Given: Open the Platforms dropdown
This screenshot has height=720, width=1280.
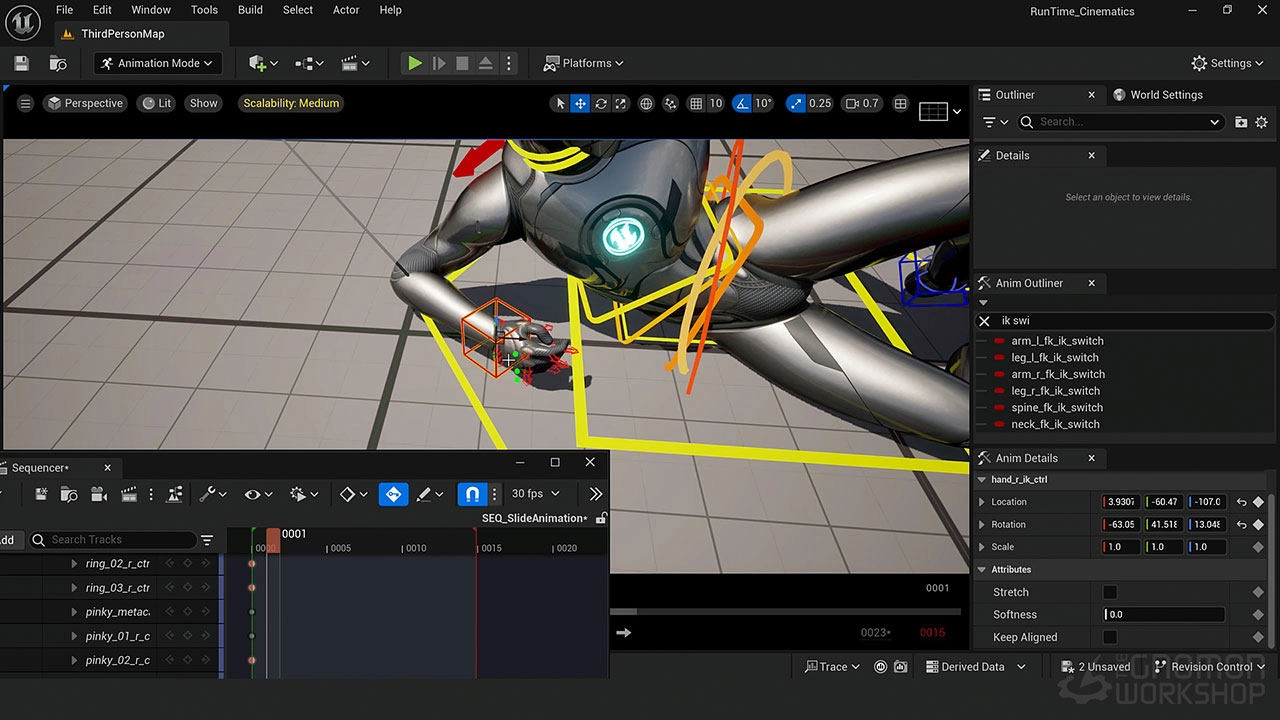Looking at the screenshot, I should click(x=582, y=63).
